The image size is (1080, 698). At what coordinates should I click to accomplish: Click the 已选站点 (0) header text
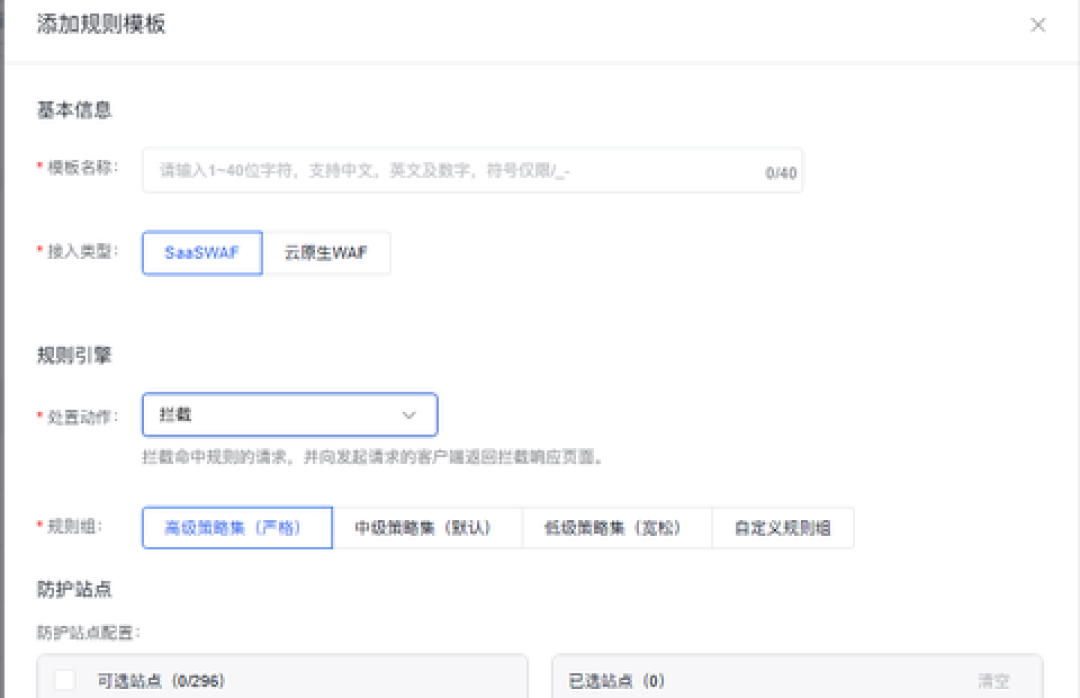616,681
